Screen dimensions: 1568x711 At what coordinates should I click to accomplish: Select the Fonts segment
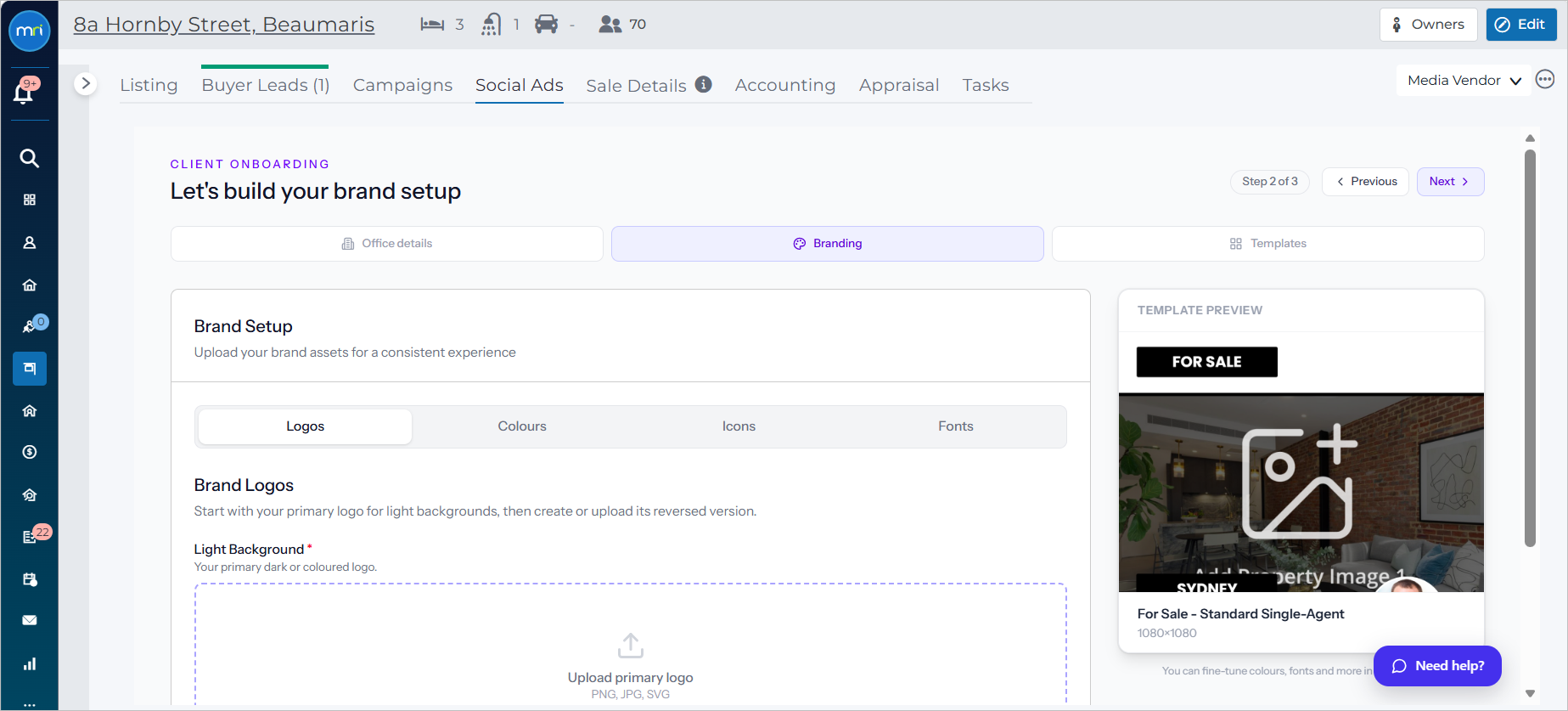(956, 426)
